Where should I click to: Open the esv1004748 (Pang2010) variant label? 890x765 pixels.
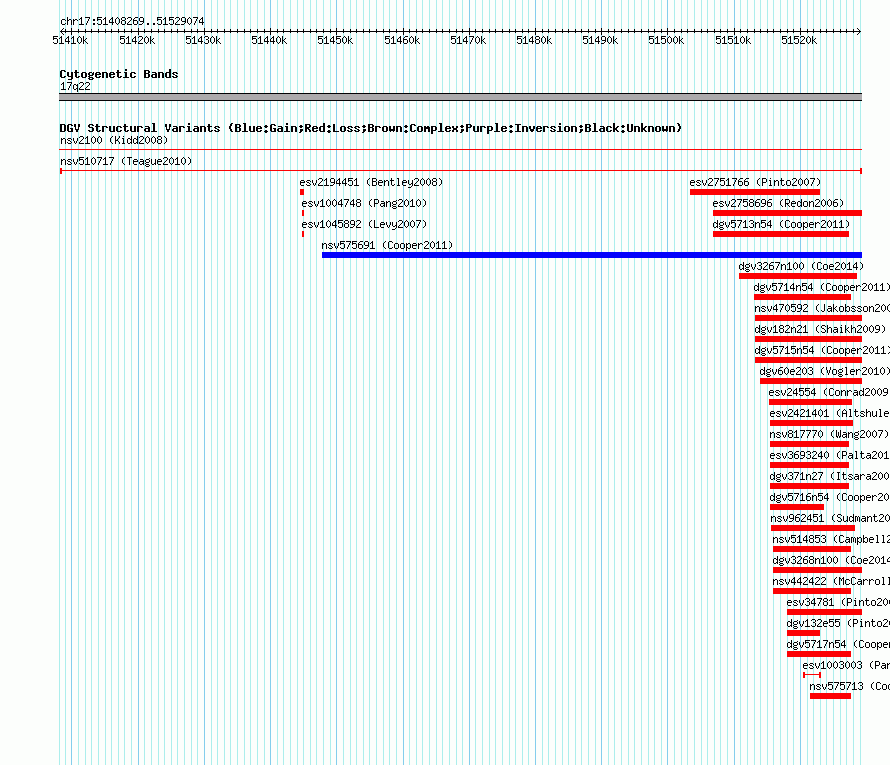point(364,203)
